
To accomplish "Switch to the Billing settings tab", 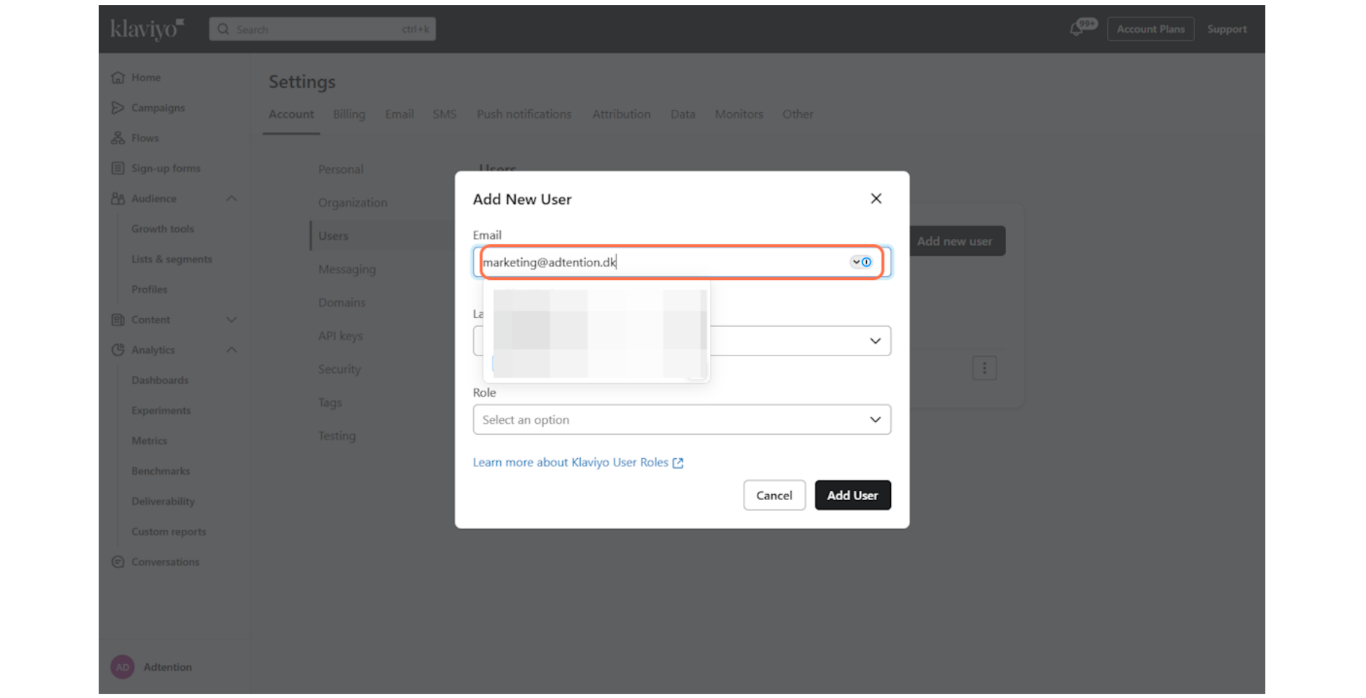I will (349, 114).
